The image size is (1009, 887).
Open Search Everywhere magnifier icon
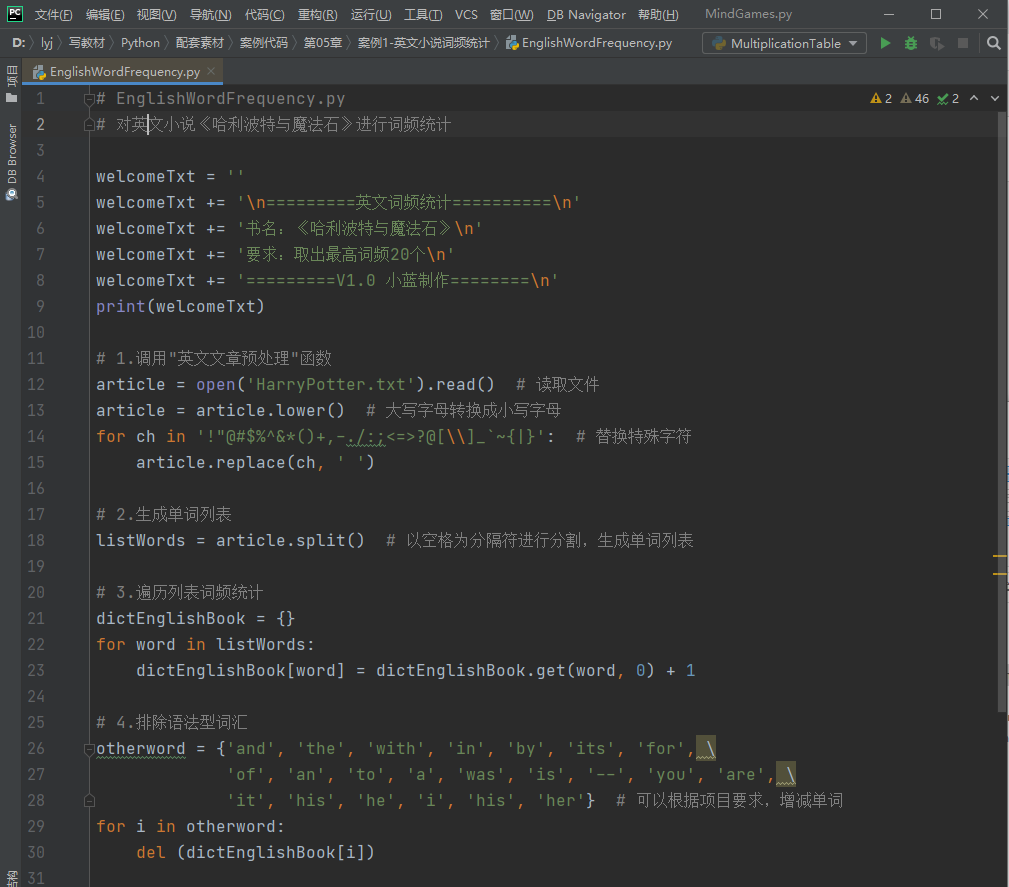click(993, 43)
